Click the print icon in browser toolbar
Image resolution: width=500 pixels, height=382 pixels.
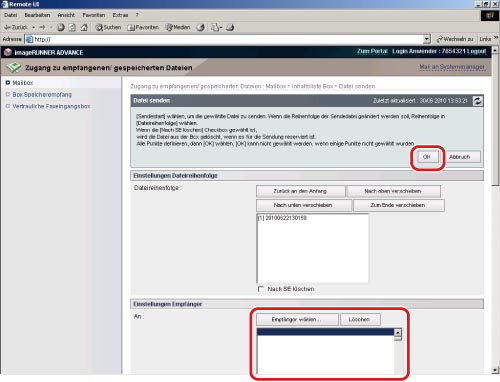pos(230,27)
